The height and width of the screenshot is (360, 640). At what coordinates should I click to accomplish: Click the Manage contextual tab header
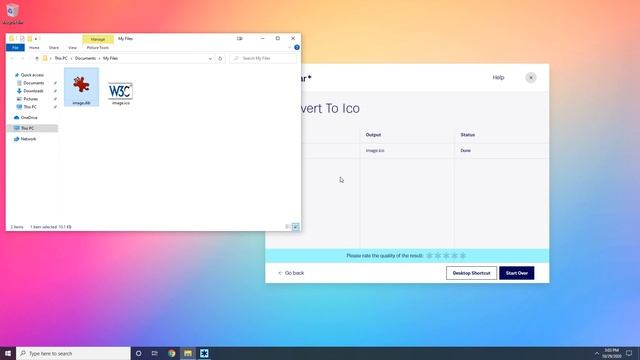[98, 39]
